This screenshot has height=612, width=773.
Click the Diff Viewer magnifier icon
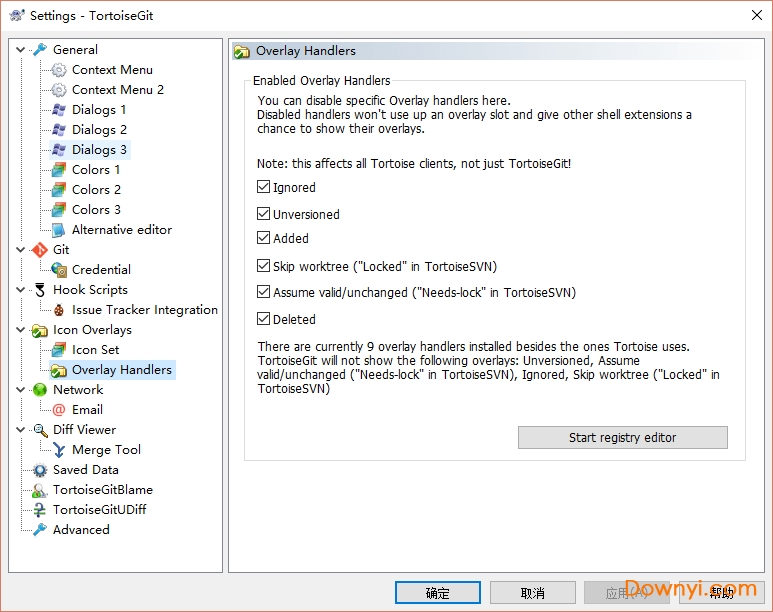click(40, 430)
